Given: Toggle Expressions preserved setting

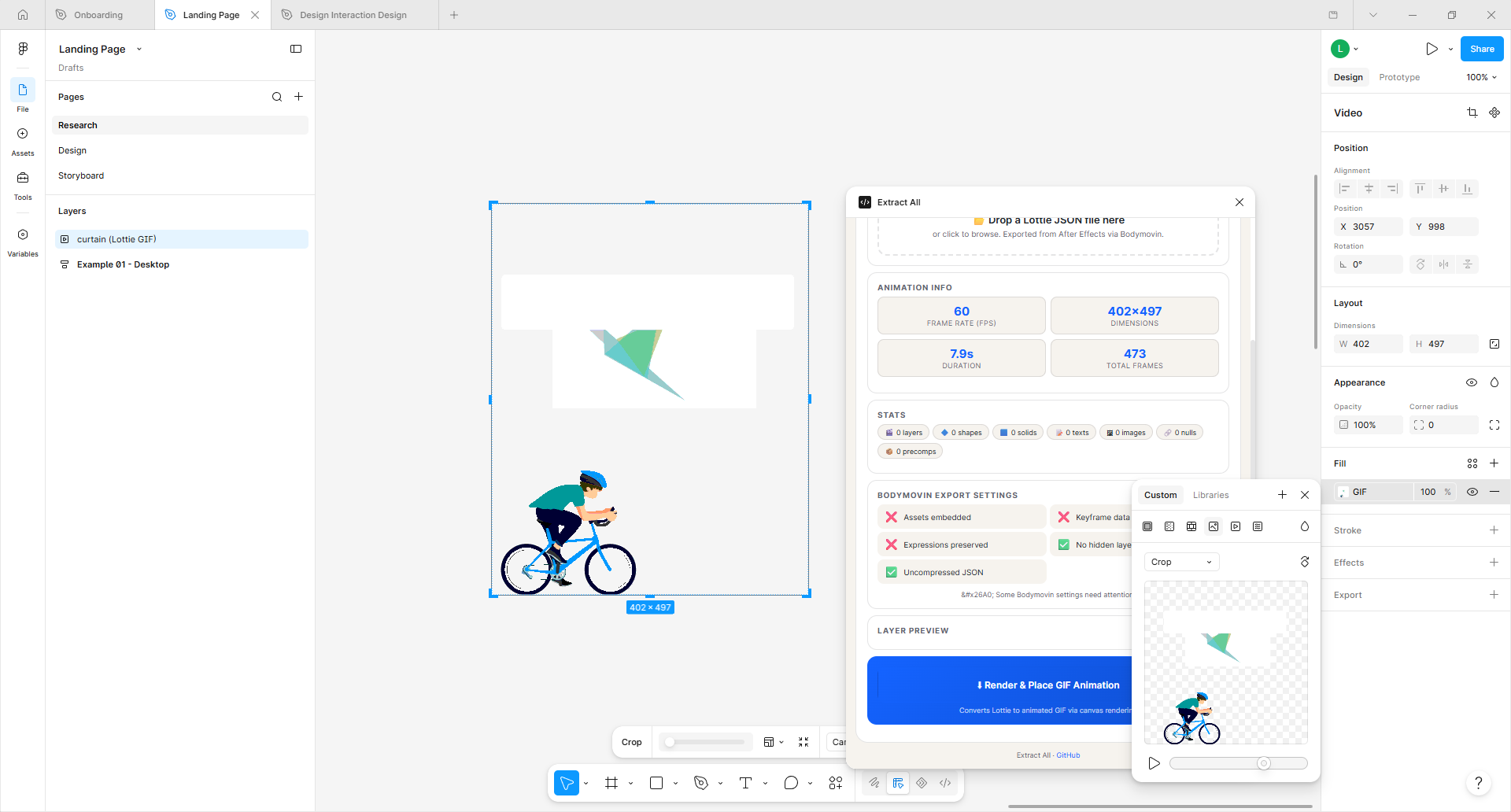Looking at the screenshot, I should point(962,544).
